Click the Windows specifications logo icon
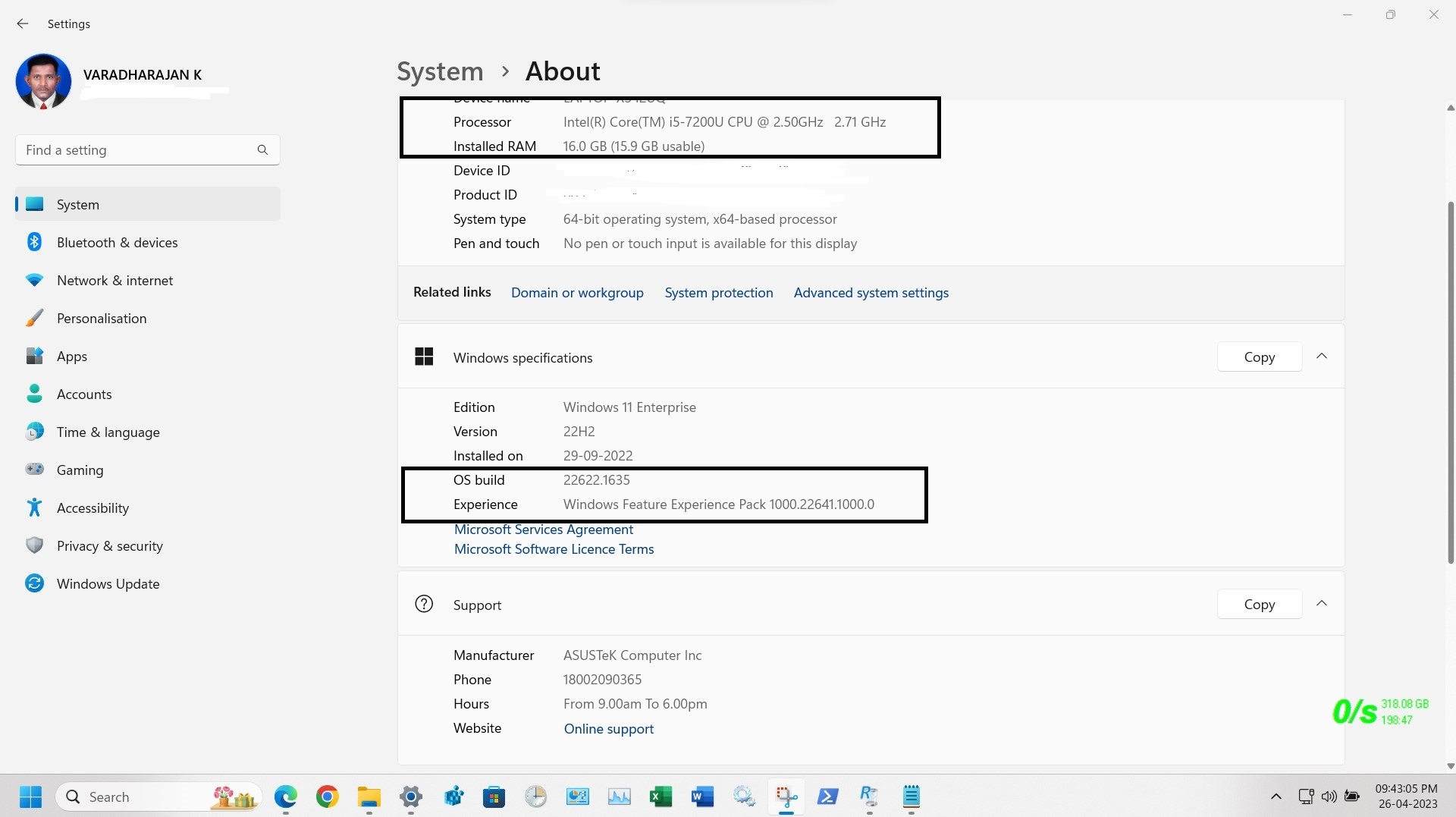Screen dimensions: 1456x817 coord(424,357)
